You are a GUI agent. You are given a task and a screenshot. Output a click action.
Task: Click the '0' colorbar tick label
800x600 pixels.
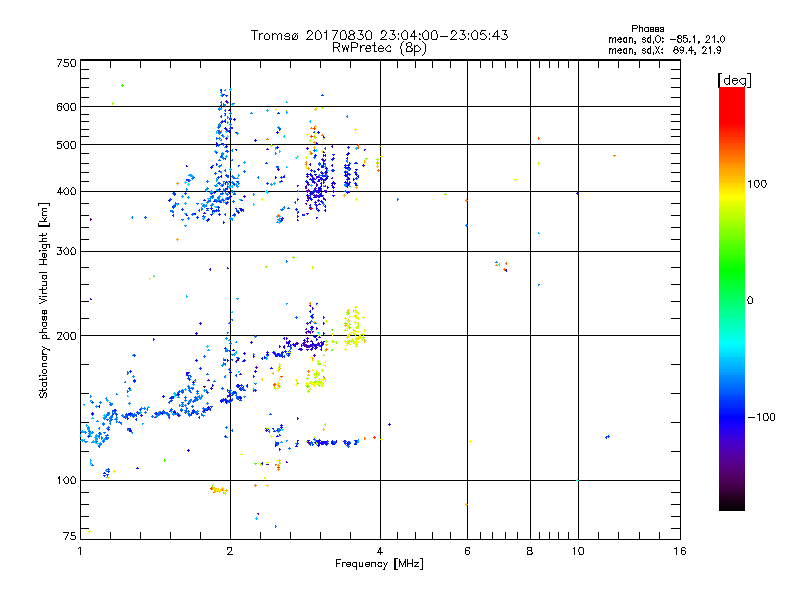(750, 300)
